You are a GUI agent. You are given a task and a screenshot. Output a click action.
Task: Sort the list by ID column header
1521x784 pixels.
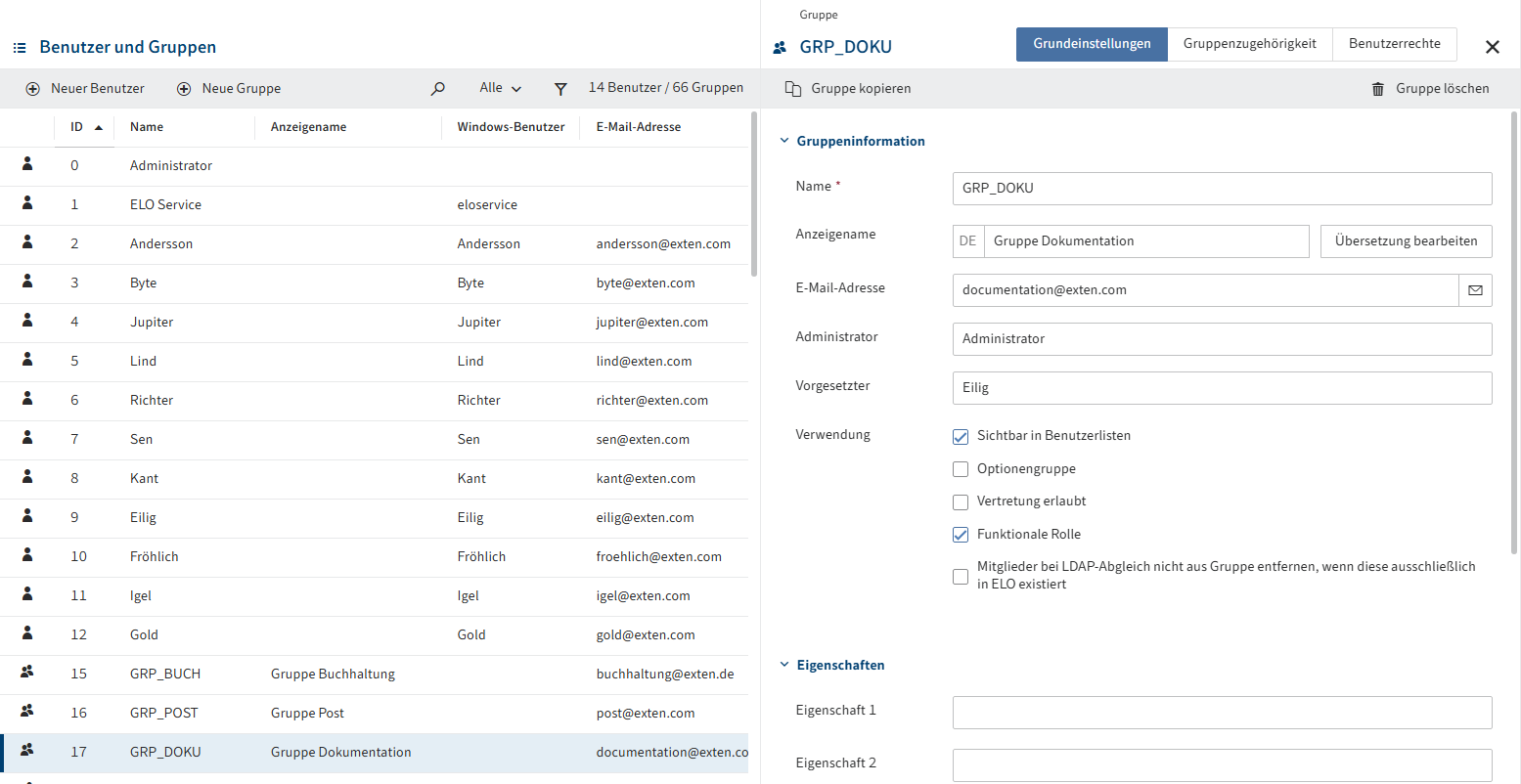click(77, 127)
